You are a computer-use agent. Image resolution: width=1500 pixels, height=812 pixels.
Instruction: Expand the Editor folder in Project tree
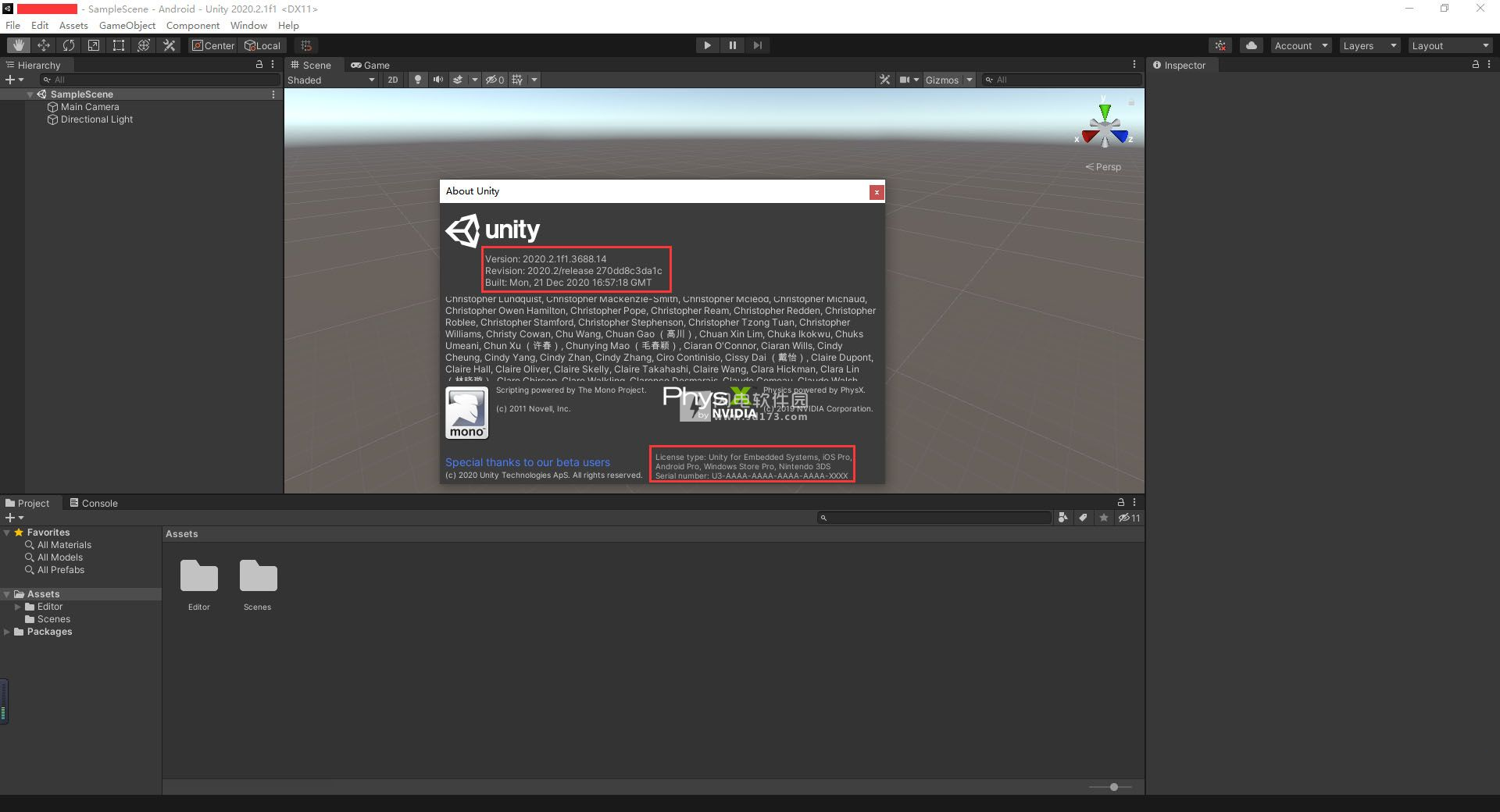click(17, 607)
